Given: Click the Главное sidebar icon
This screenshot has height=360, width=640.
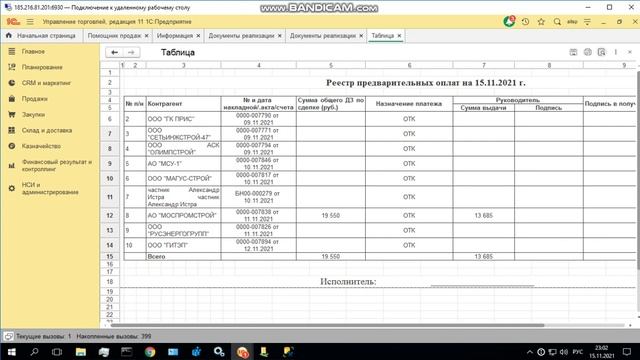Looking at the screenshot, I should pos(11,51).
